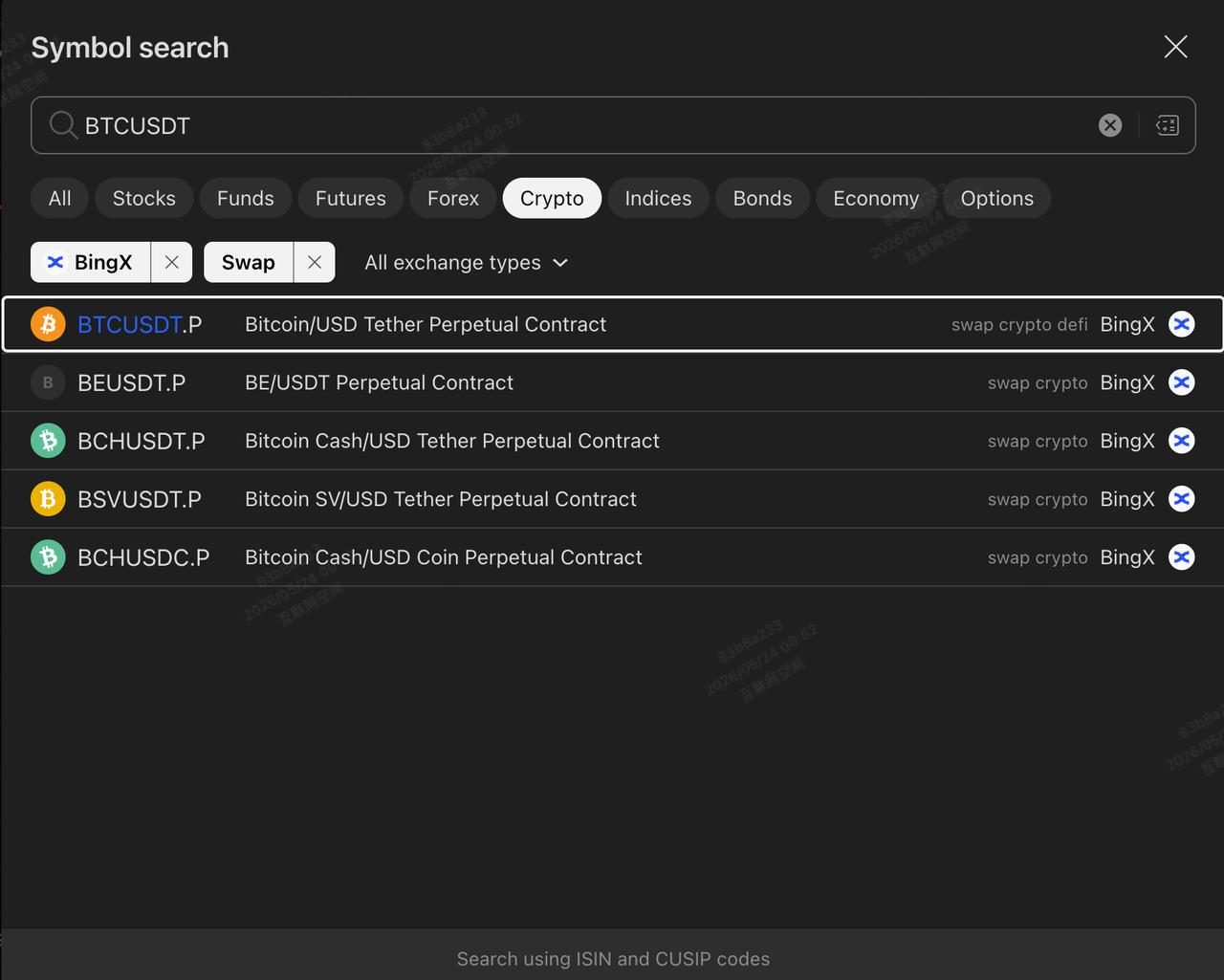
Task: Click the Bitcoin Cash logo beside BCHUSDC.P
Action: click(x=48, y=557)
